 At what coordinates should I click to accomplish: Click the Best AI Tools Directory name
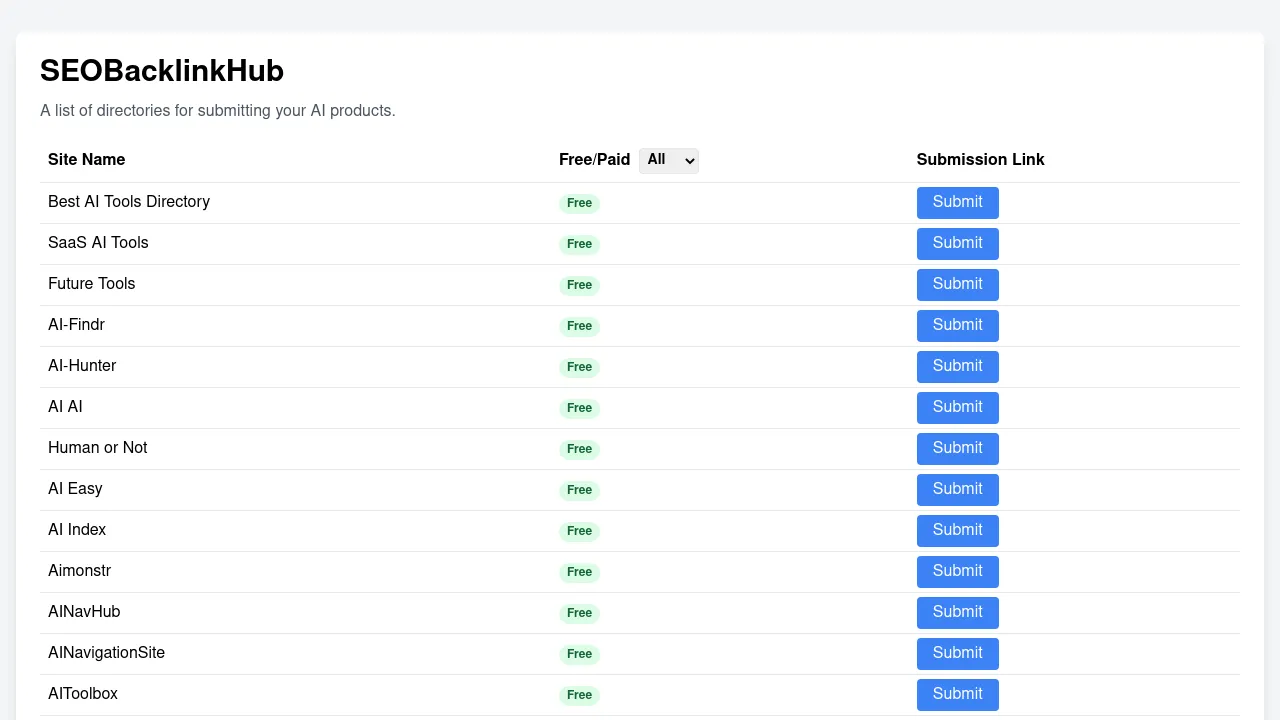coord(129,202)
